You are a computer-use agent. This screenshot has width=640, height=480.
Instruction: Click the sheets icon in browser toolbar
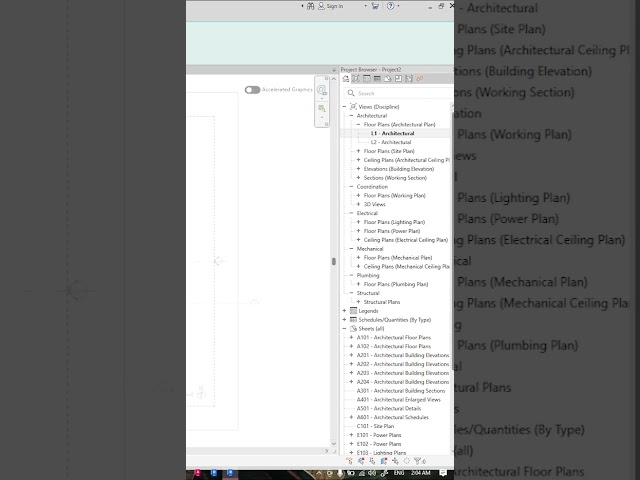388,79
